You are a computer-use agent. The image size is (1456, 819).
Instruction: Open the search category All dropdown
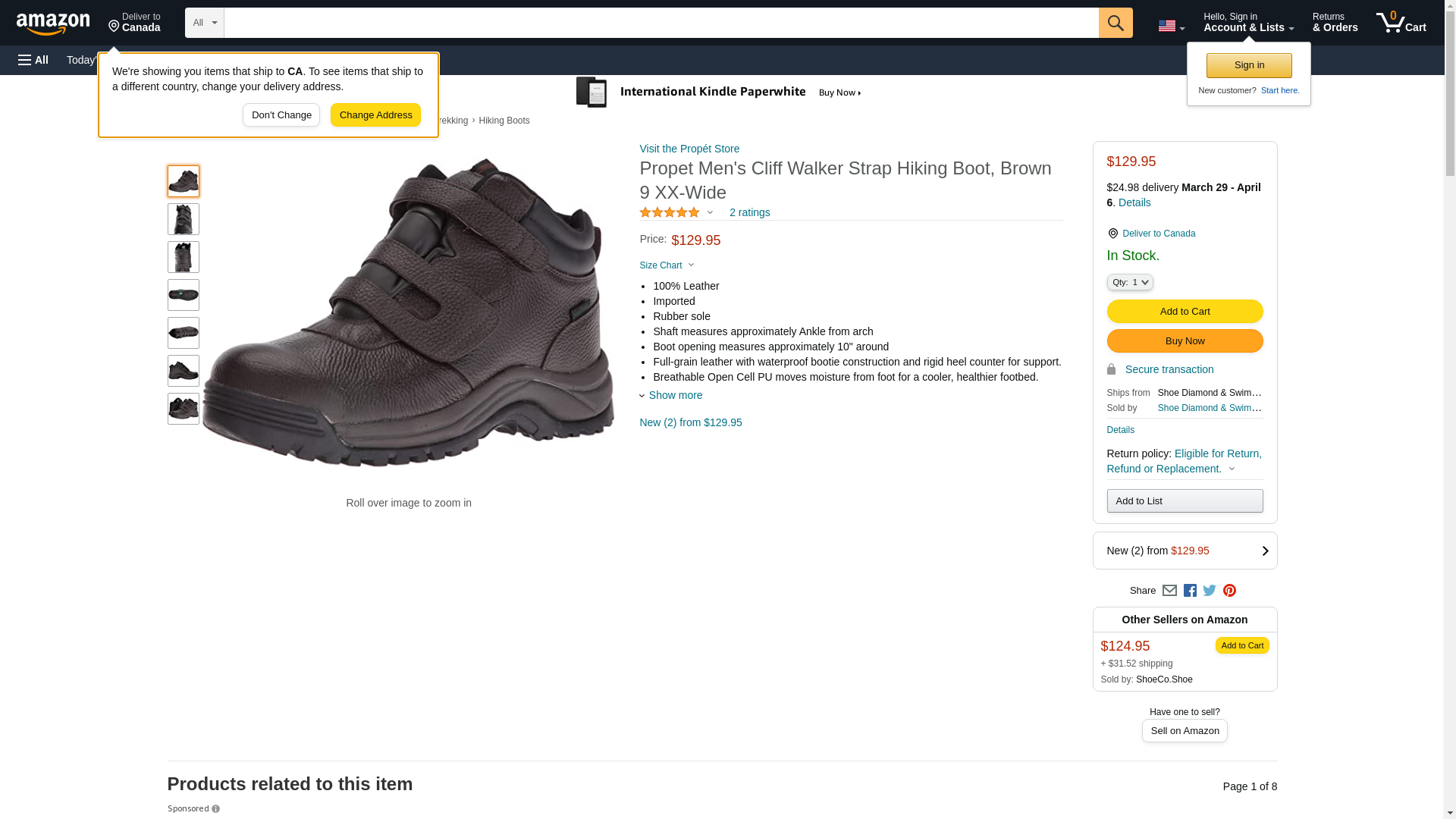204,23
